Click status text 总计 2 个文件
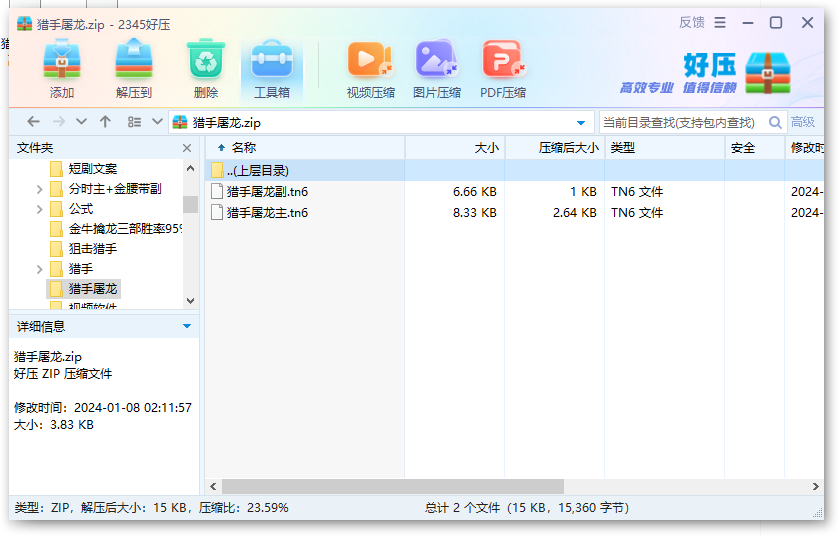Viewport: 839px width, 536px height. (462, 508)
